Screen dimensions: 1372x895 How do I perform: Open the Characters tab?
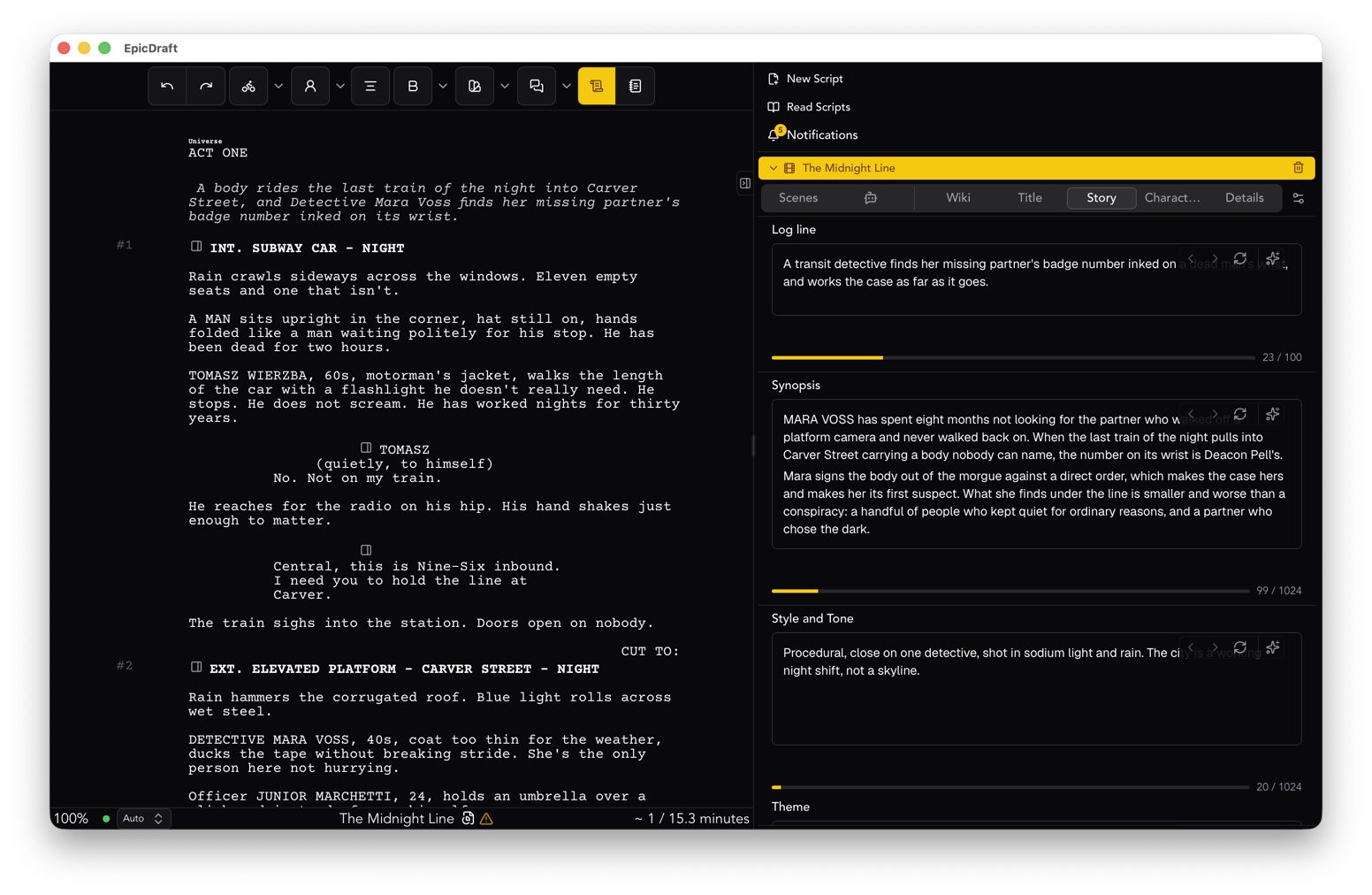click(x=1172, y=198)
